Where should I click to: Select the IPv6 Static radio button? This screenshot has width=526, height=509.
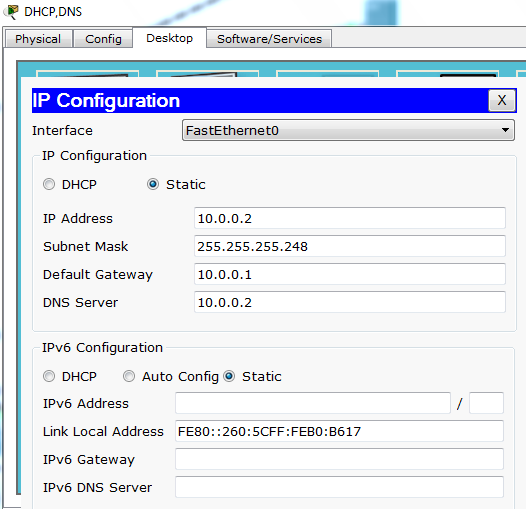pyautogui.click(x=229, y=376)
